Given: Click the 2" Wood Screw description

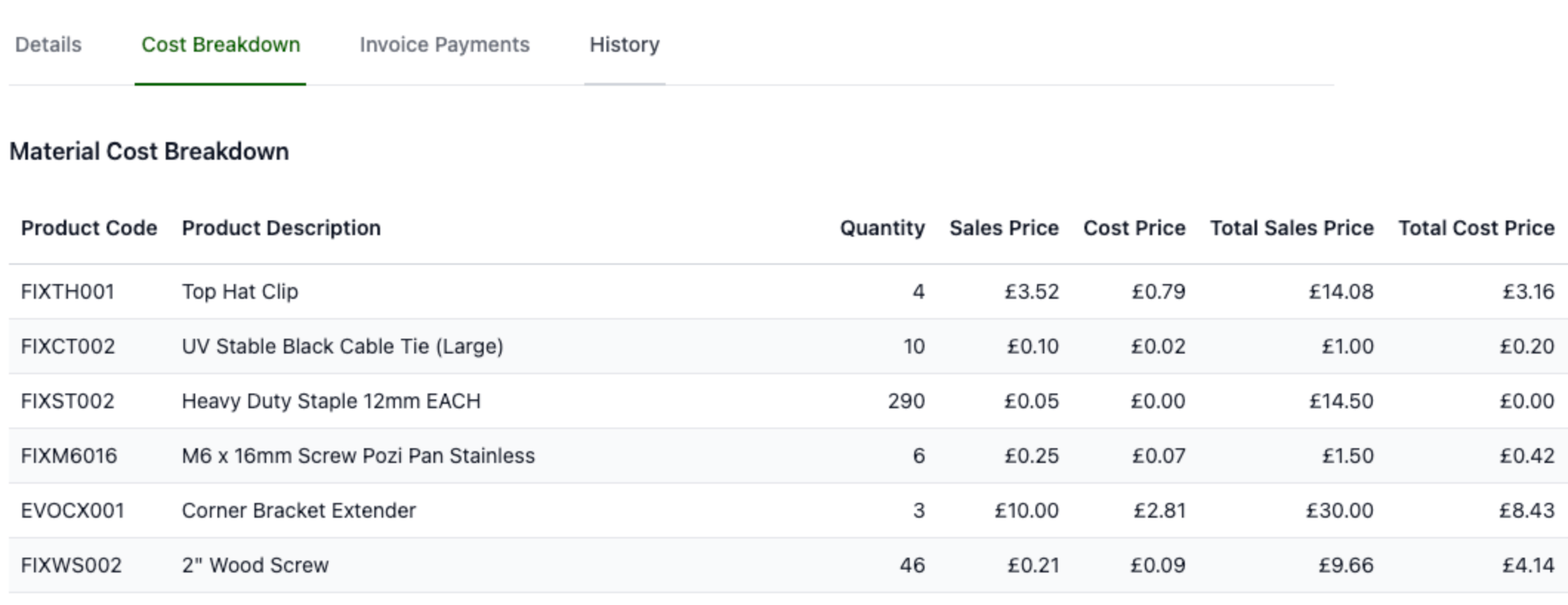Looking at the screenshot, I should point(255,565).
